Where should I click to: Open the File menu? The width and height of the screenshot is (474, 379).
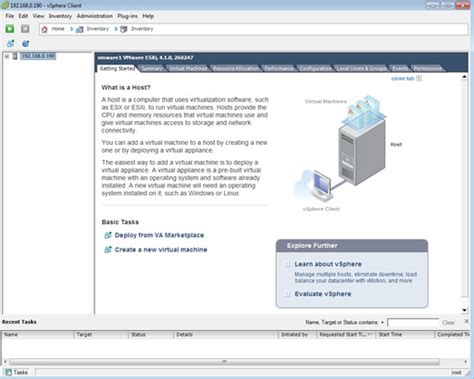click(9, 16)
